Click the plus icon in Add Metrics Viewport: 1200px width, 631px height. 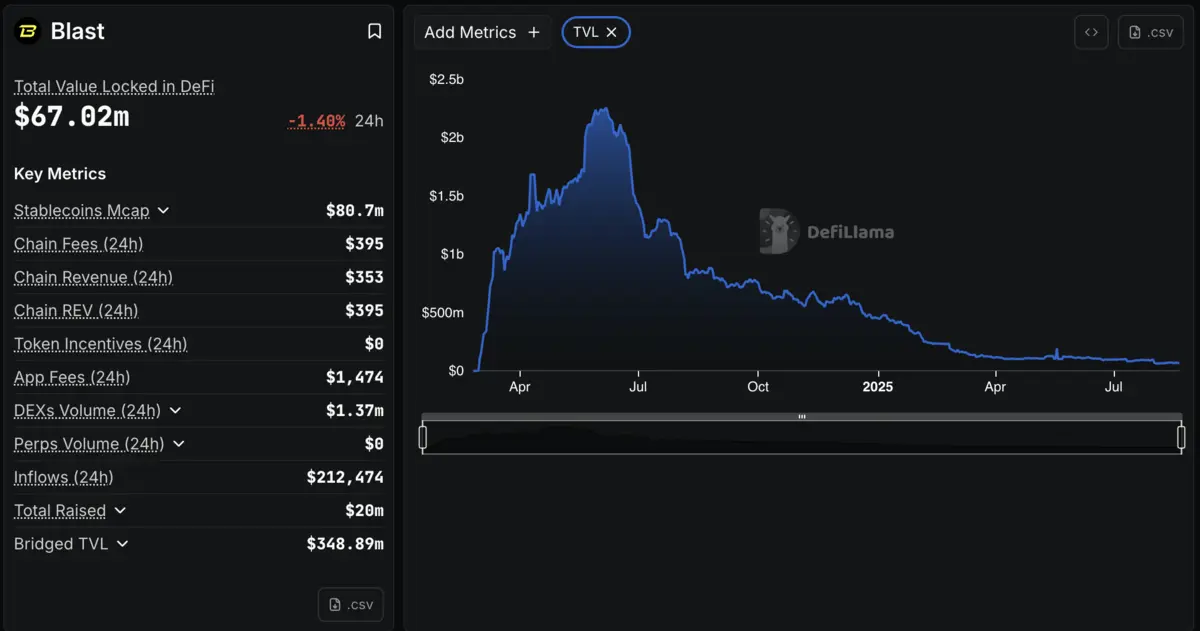click(534, 32)
